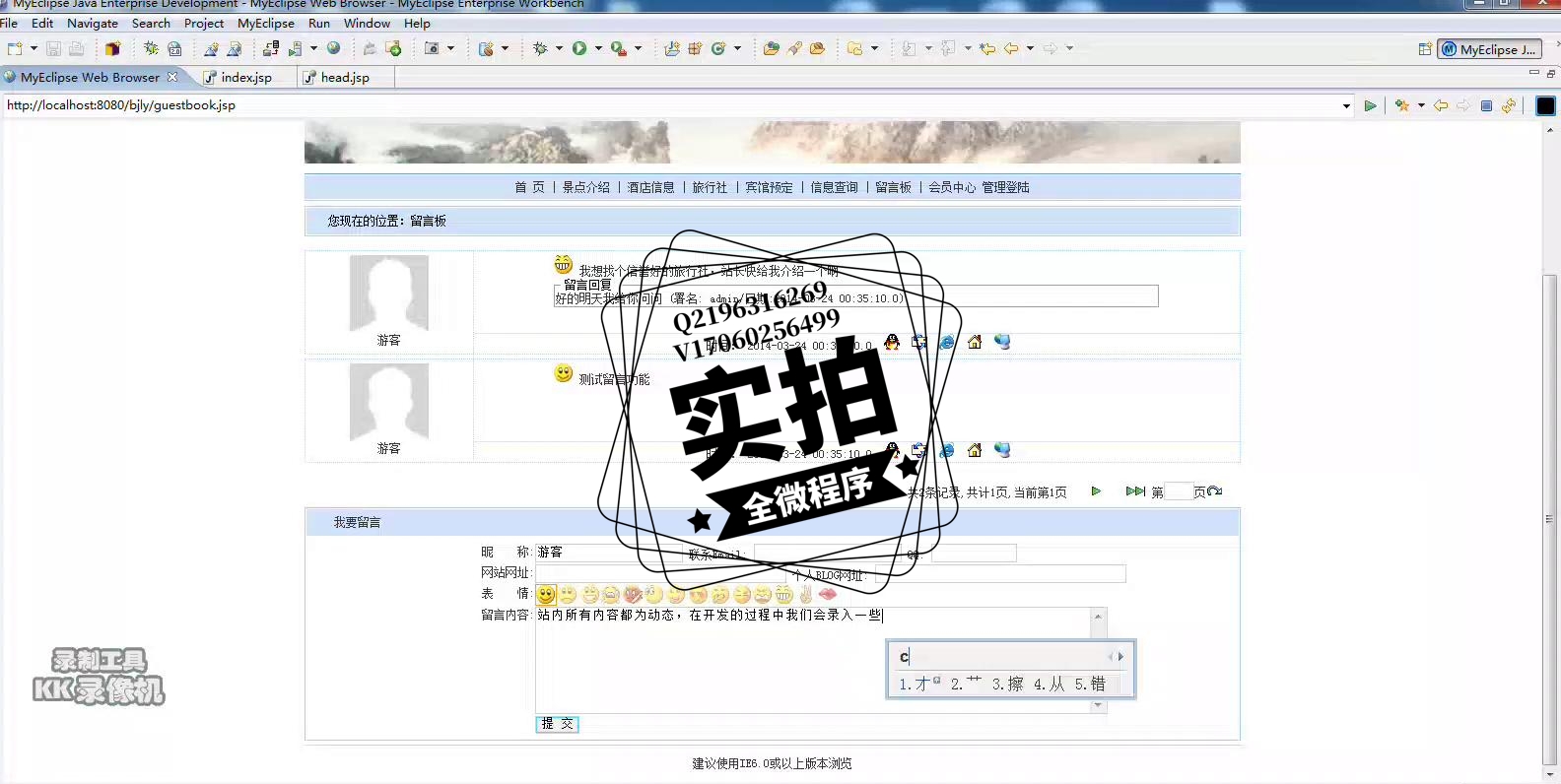Expand the Run button dropdown arrow
1561x784 pixels.
[598, 48]
